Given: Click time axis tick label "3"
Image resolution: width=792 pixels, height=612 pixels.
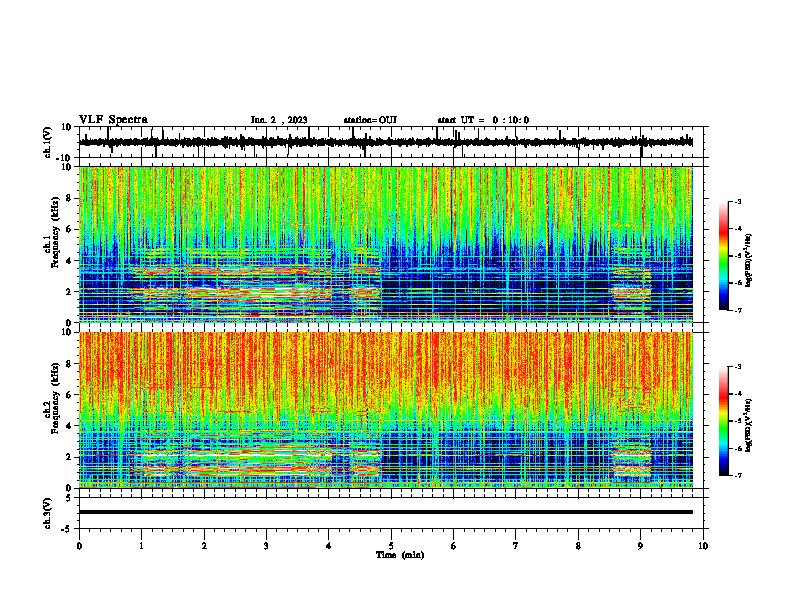Looking at the screenshot, I should tap(266, 545).
